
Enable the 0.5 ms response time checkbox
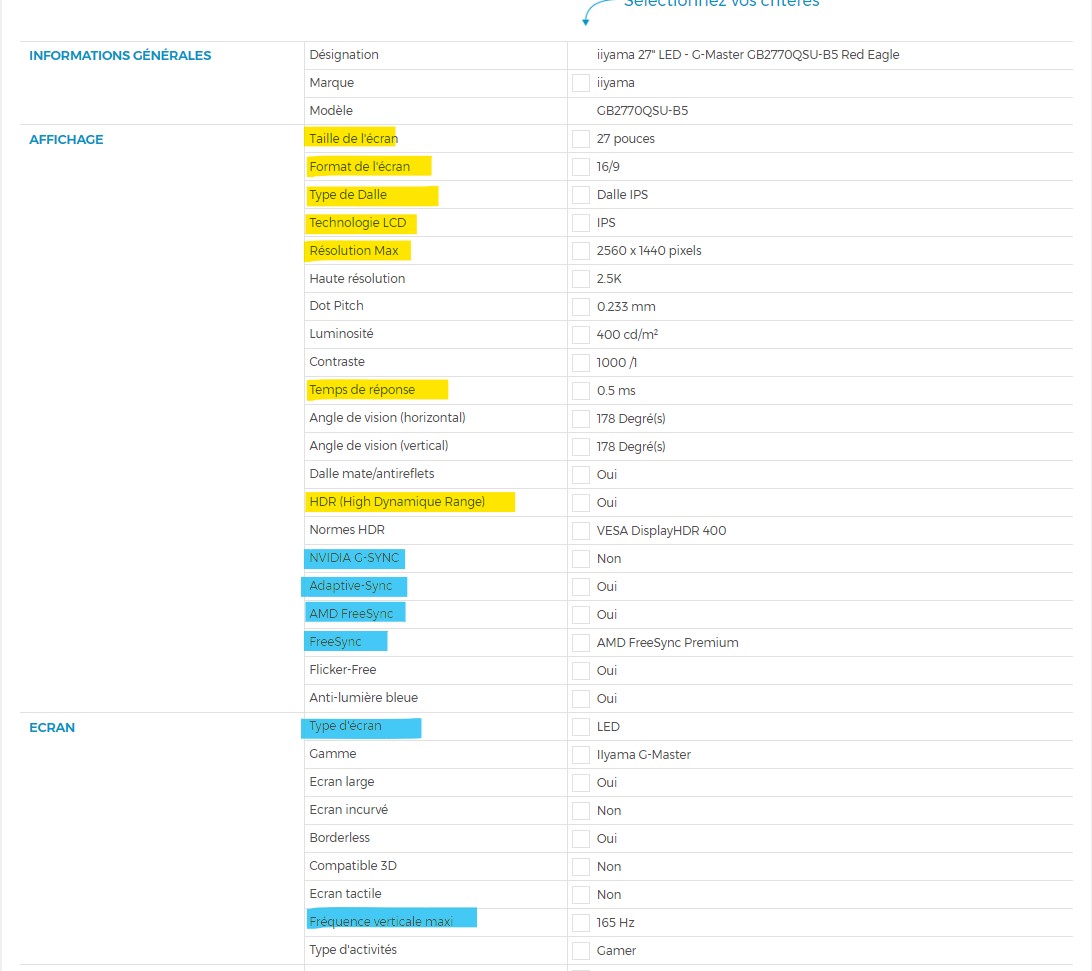click(x=581, y=390)
